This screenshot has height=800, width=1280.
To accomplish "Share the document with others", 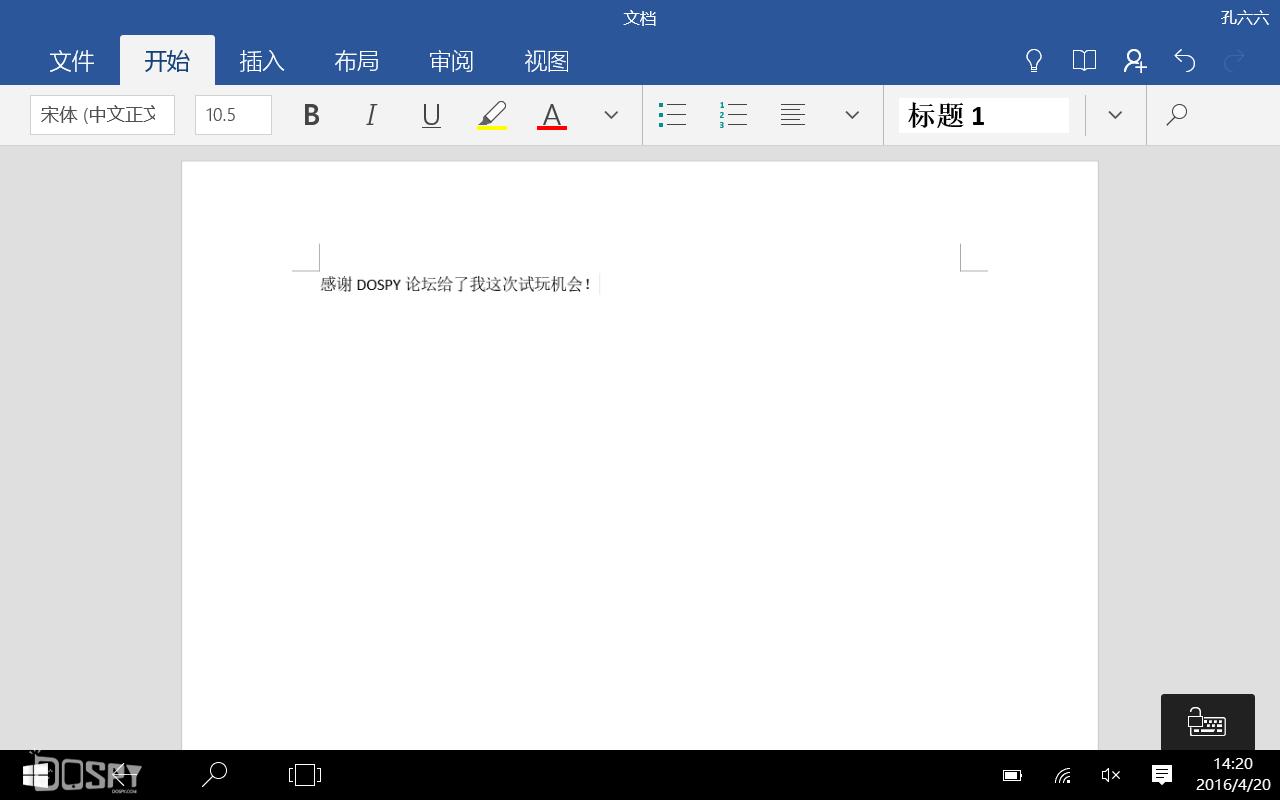I will click(1134, 61).
